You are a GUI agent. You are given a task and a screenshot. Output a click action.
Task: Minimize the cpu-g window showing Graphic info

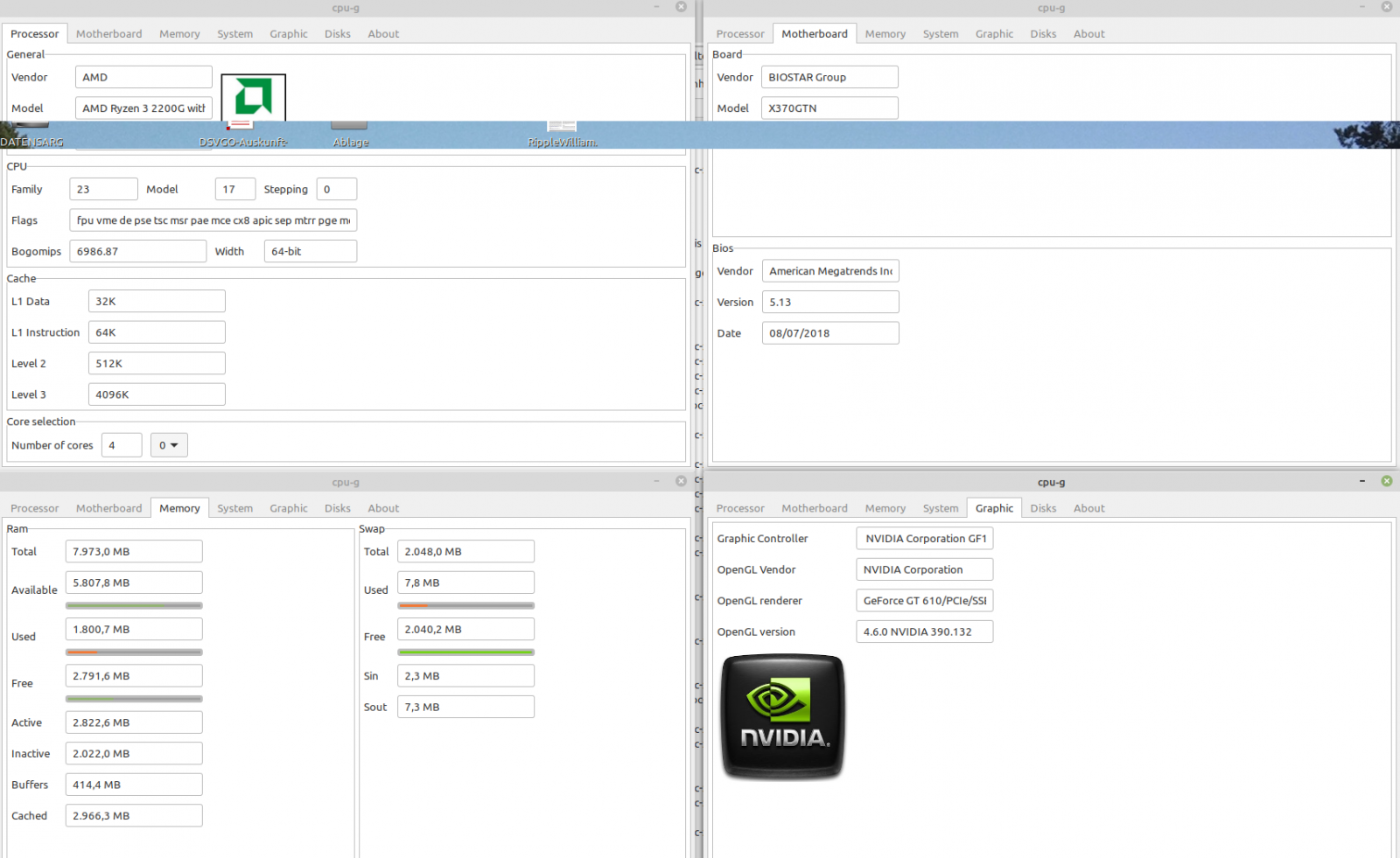(x=1361, y=481)
